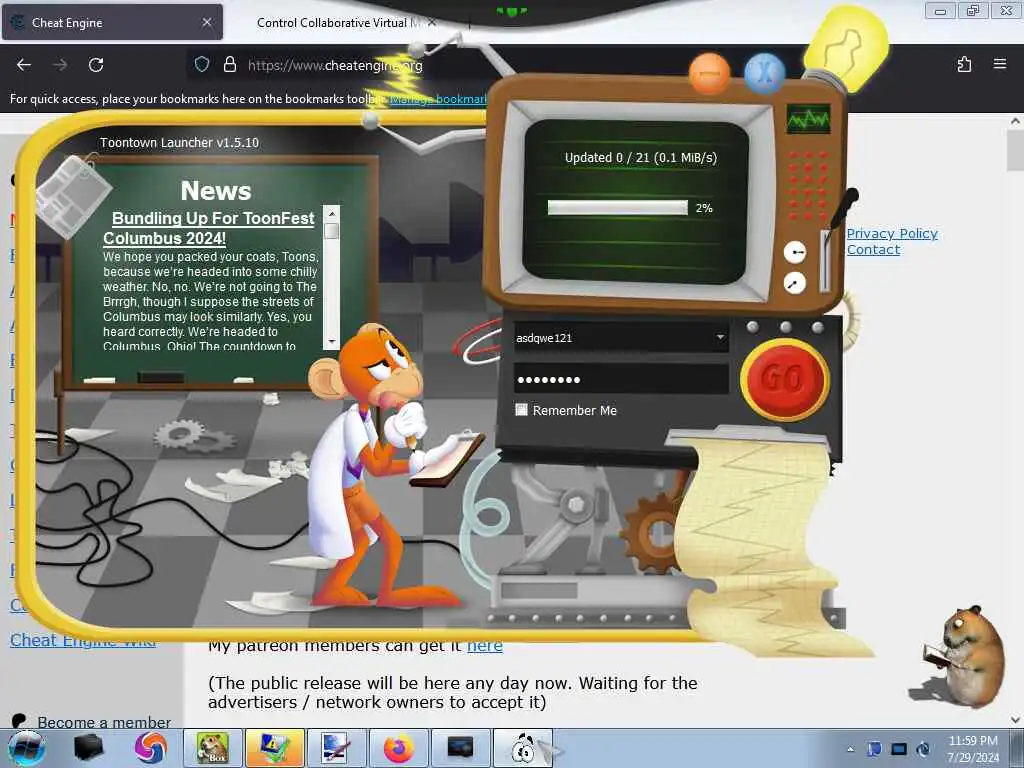The height and width of the screenshot is (768, 1024).
Task: Open the monitor with pen taskbar icon
Action: tap(336, 748)
